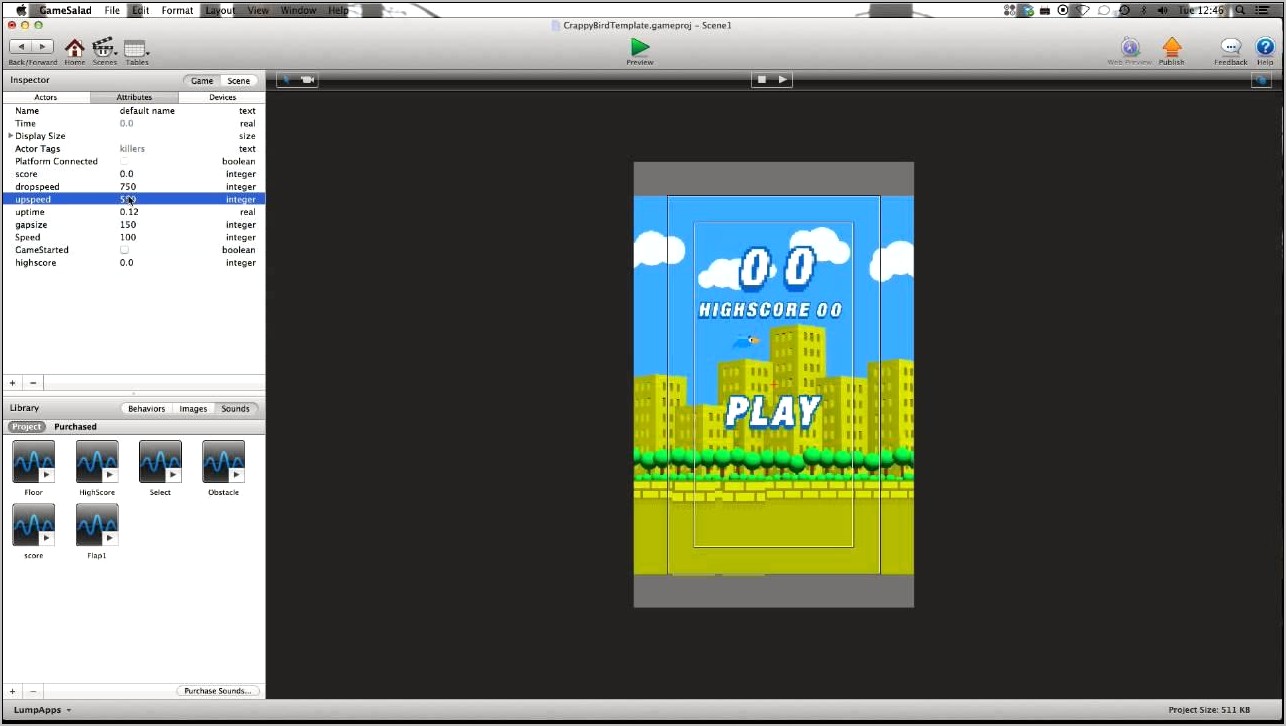Switch inspector to Game
Viewport: 1286px width, 726px height.
[202, 81]
